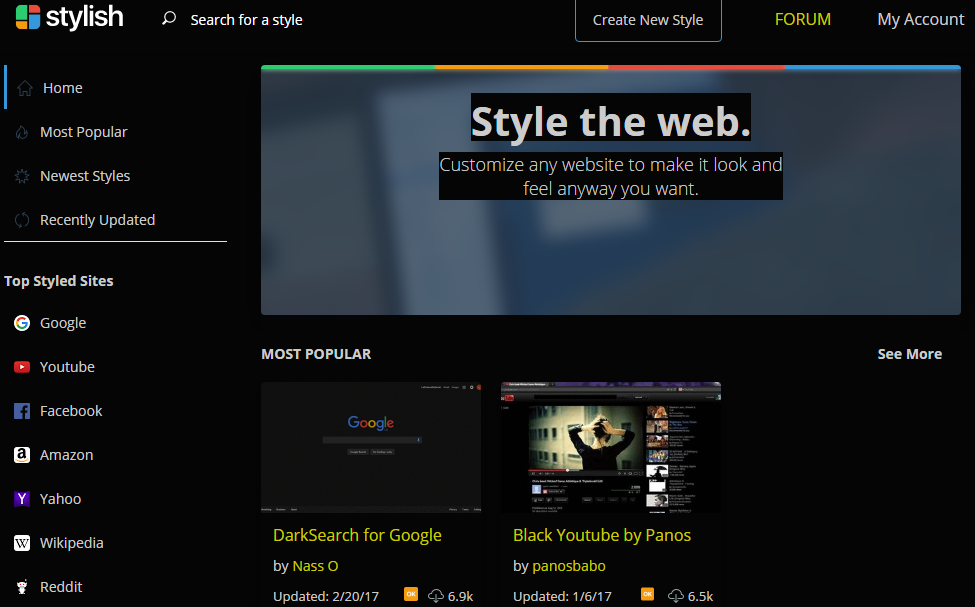This screenshot has width=975, height=607.
Task: Click the Newest Styles badge icon
Action: point(22,177)
